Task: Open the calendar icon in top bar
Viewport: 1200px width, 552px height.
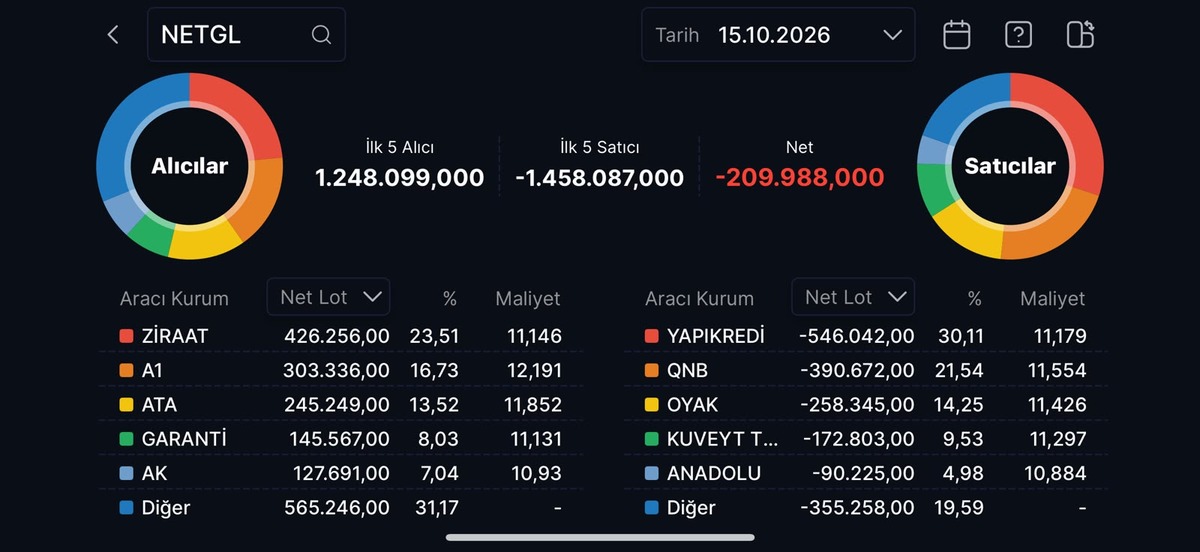Action: coord(957,35)
